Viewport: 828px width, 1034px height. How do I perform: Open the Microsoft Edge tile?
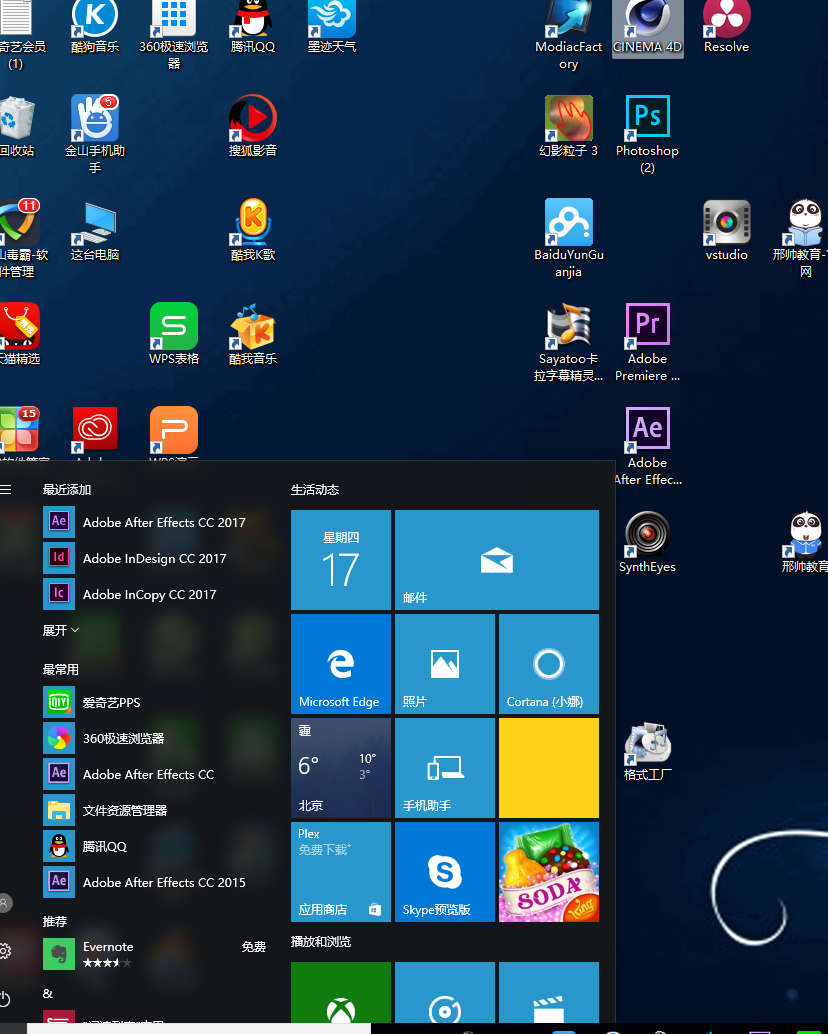(340, 664)
